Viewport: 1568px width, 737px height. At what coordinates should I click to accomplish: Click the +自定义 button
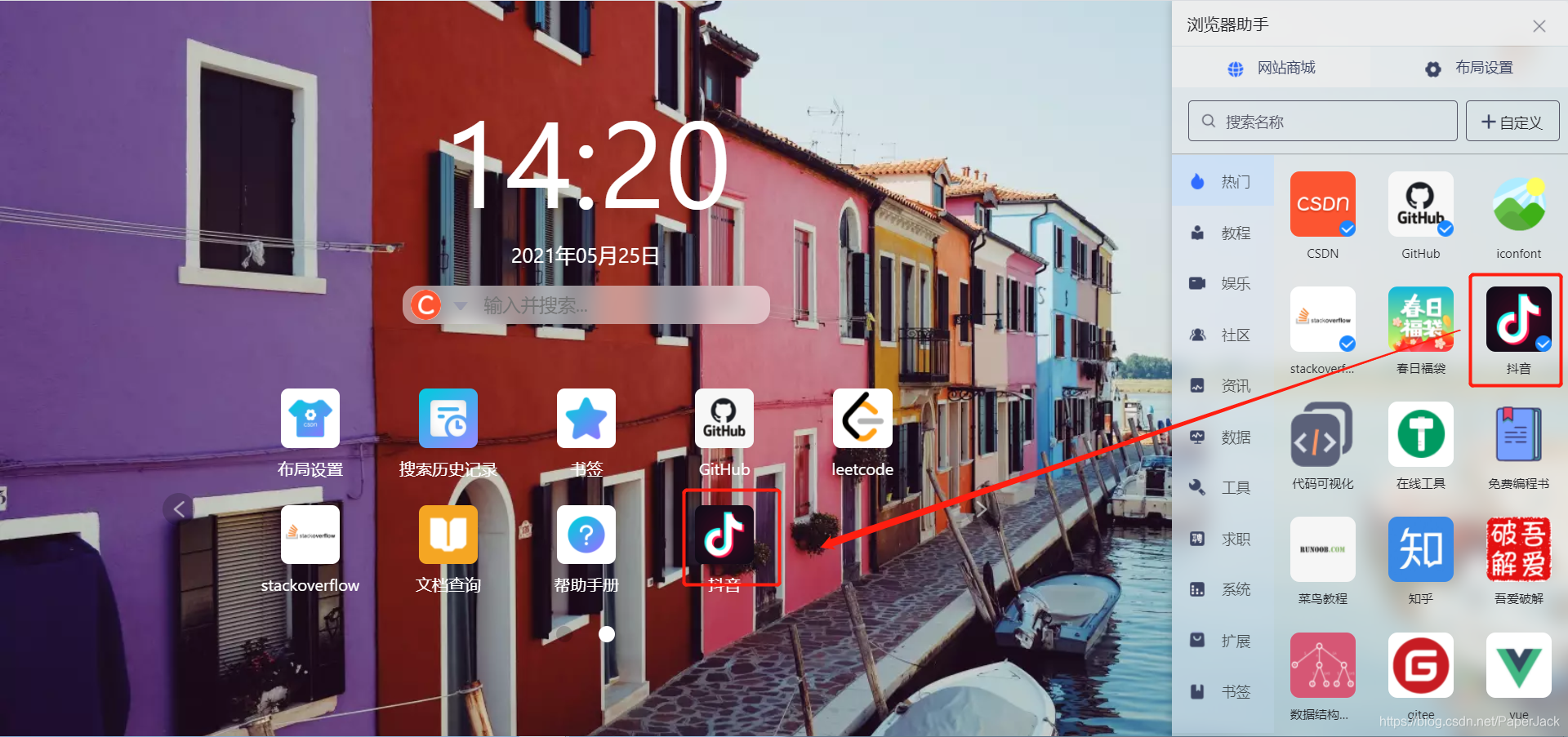(x=1512, y=122)
